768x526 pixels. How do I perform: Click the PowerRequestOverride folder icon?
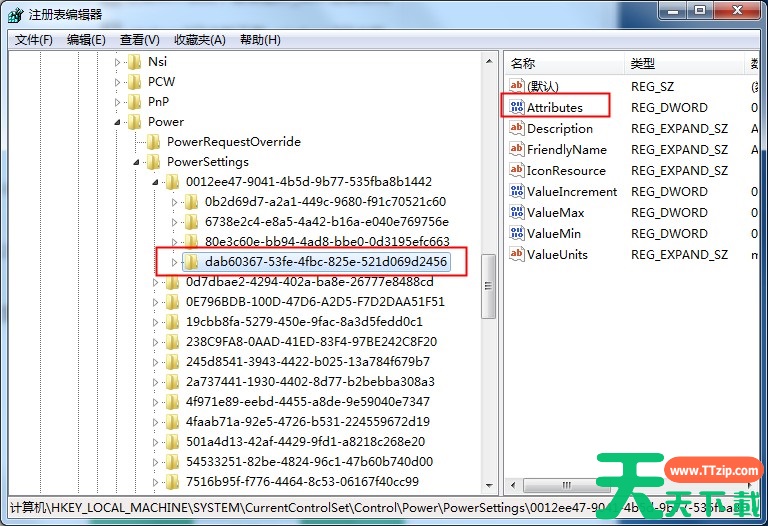(153, 142)
